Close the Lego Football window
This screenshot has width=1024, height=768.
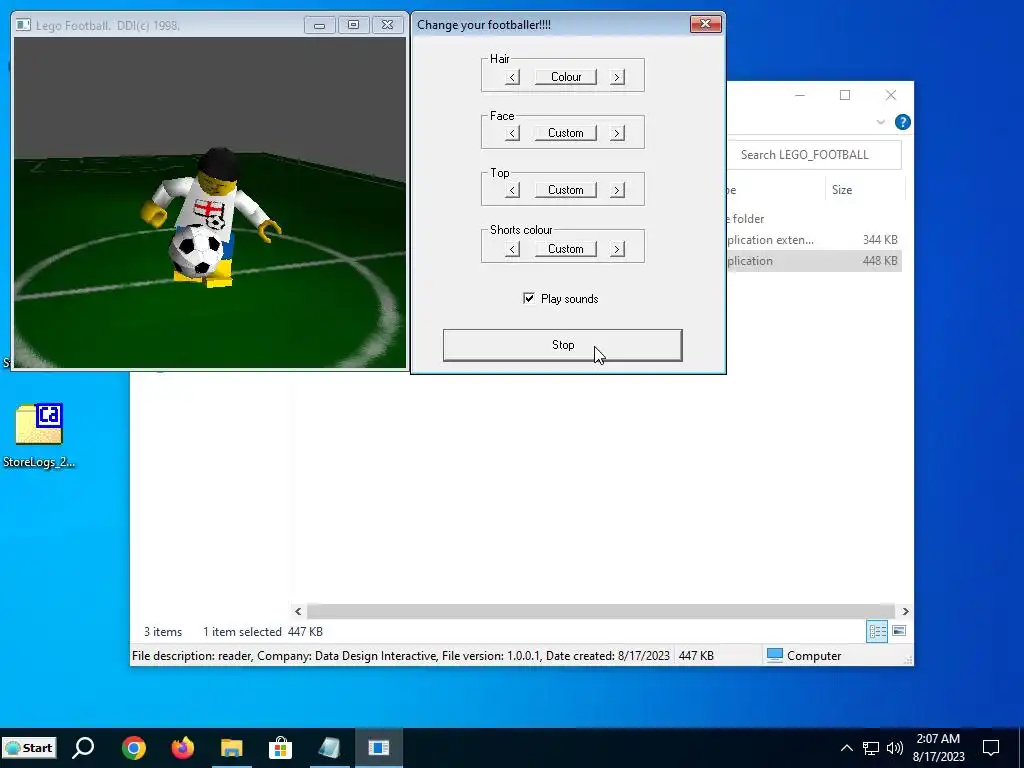click(x=387, y=25)
